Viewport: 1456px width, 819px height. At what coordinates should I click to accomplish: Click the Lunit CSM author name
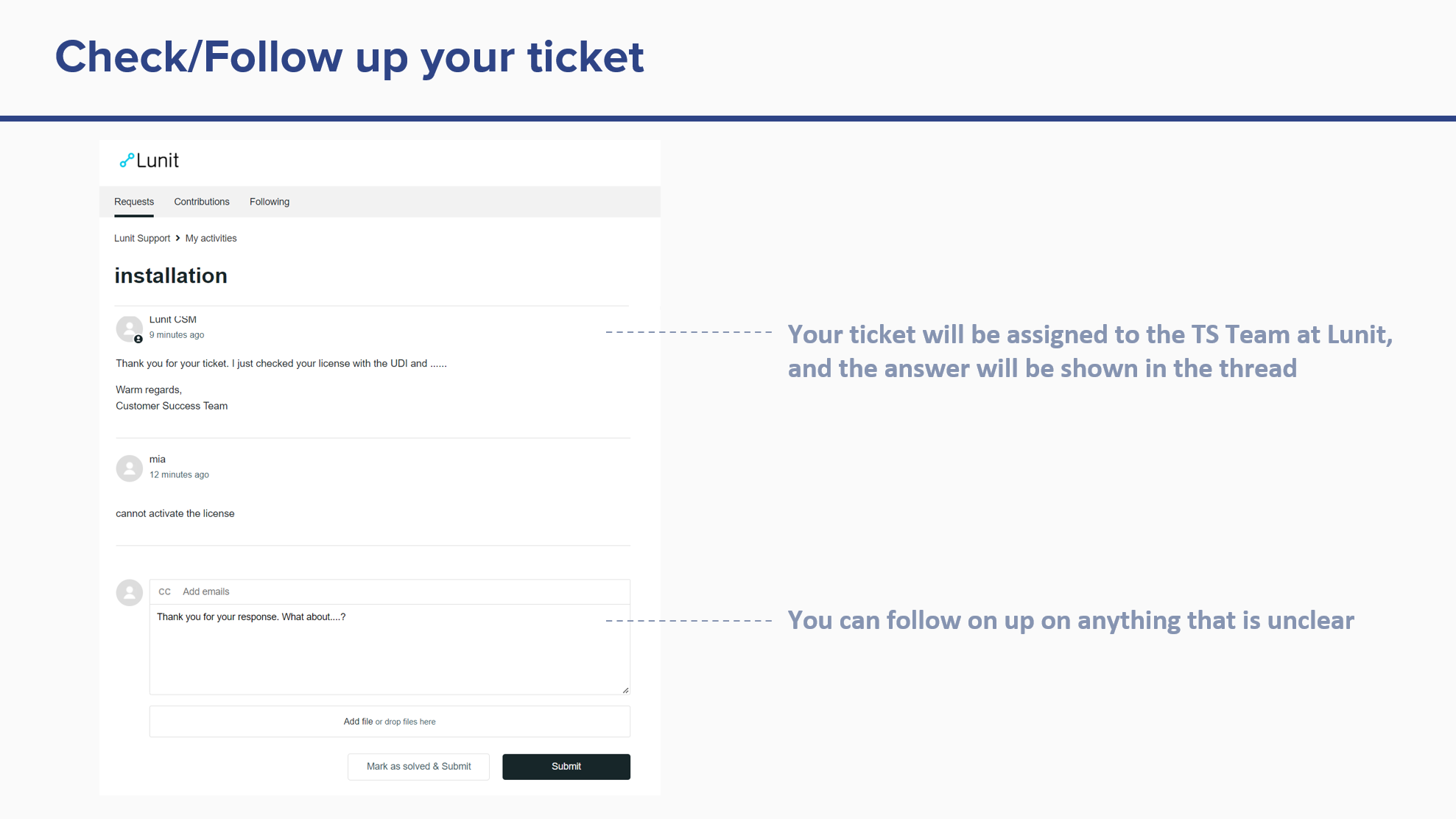click(173, 320)
